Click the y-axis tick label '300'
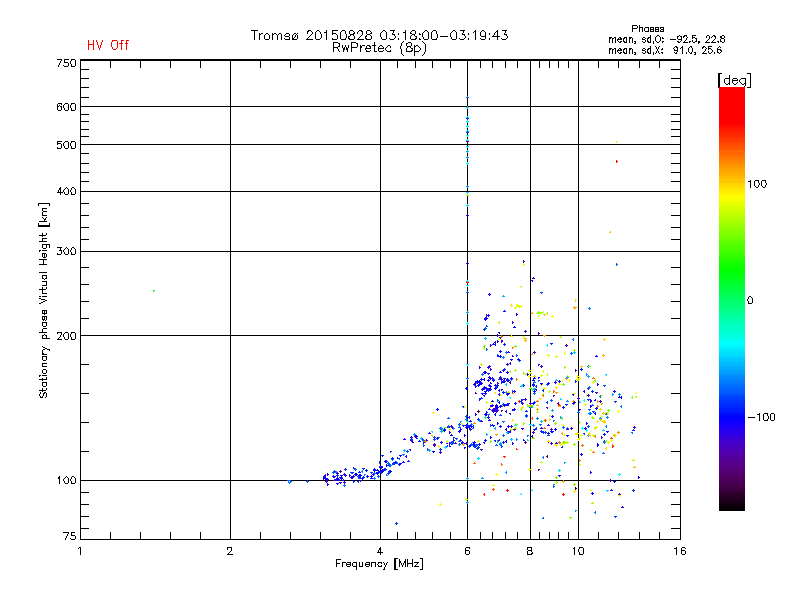The width and height of the screenshot is (800, 600). click(66, 252)
